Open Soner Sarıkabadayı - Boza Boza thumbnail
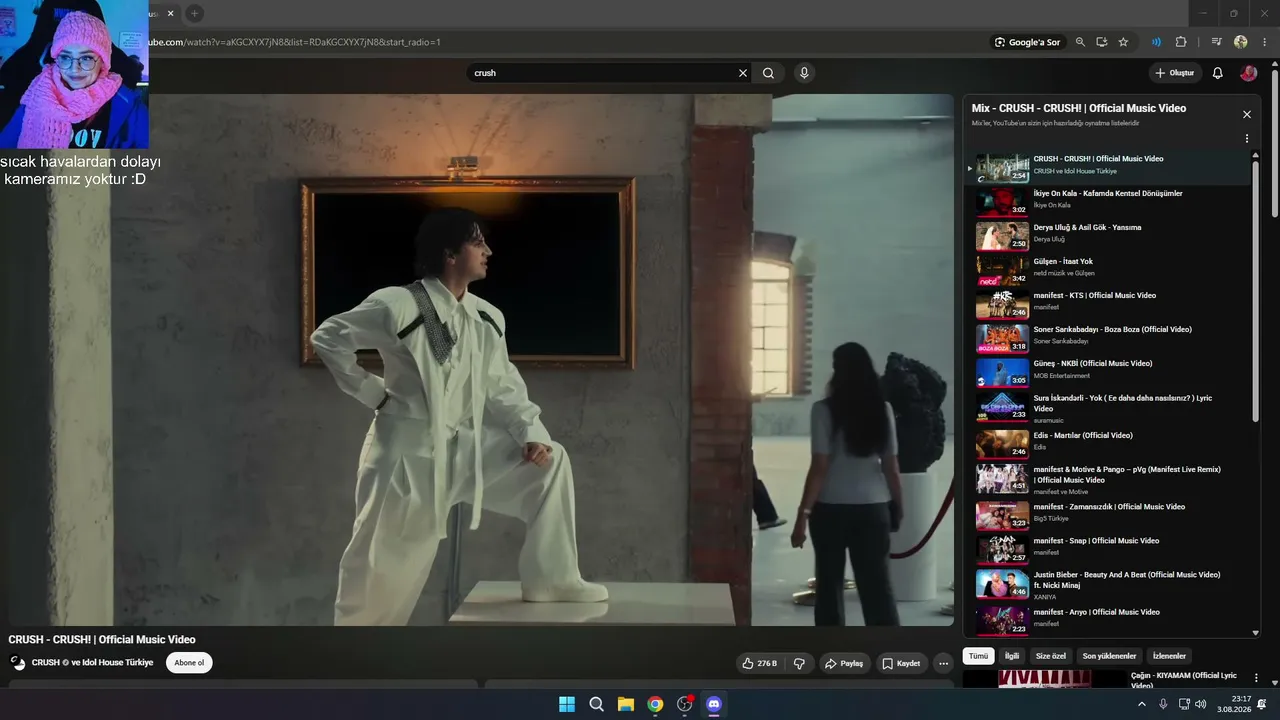The height and width of the screenshot is (720, 1280). coord(1002,338)
